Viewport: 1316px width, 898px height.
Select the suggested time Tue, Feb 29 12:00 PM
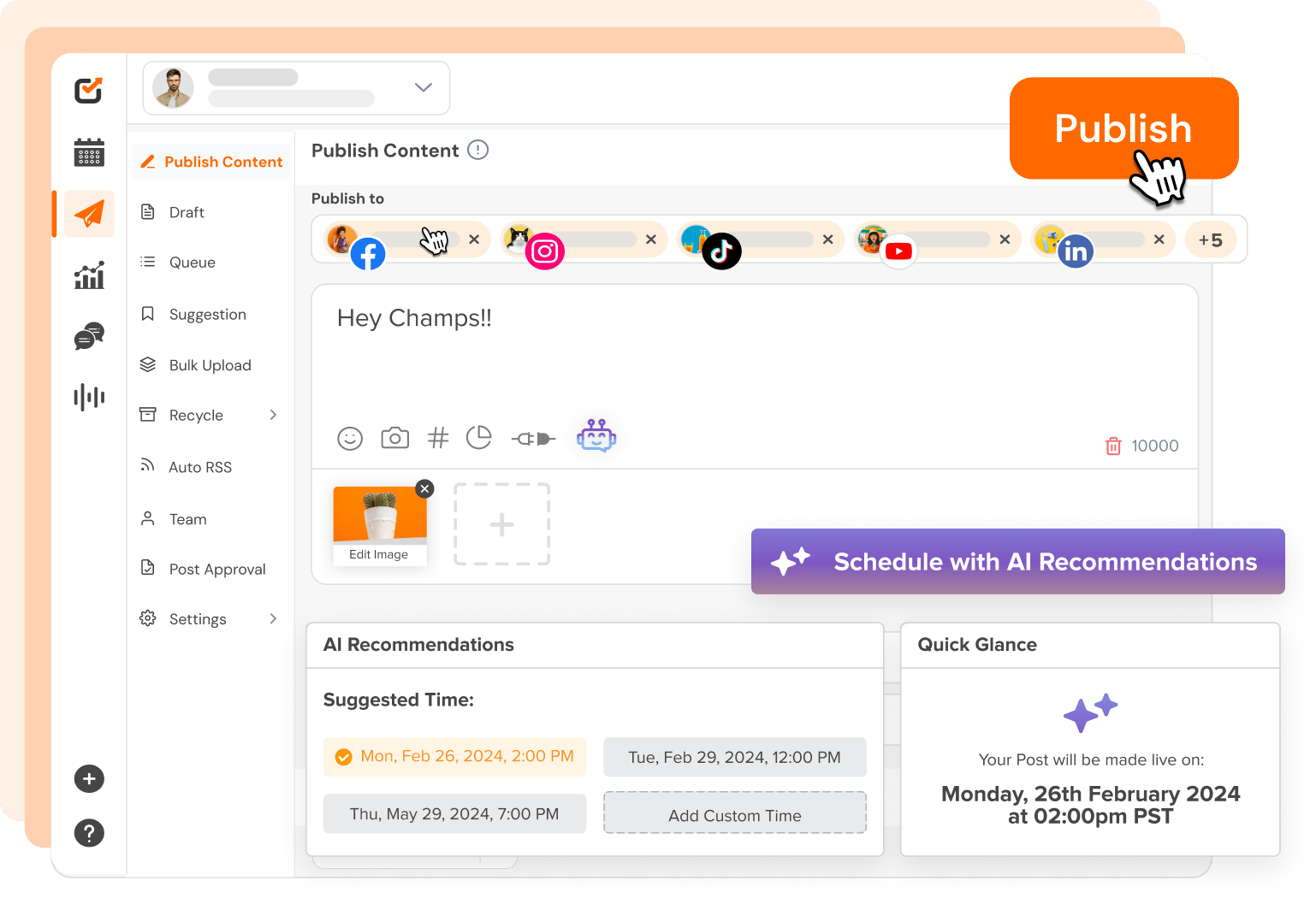[x=734, y=757]
